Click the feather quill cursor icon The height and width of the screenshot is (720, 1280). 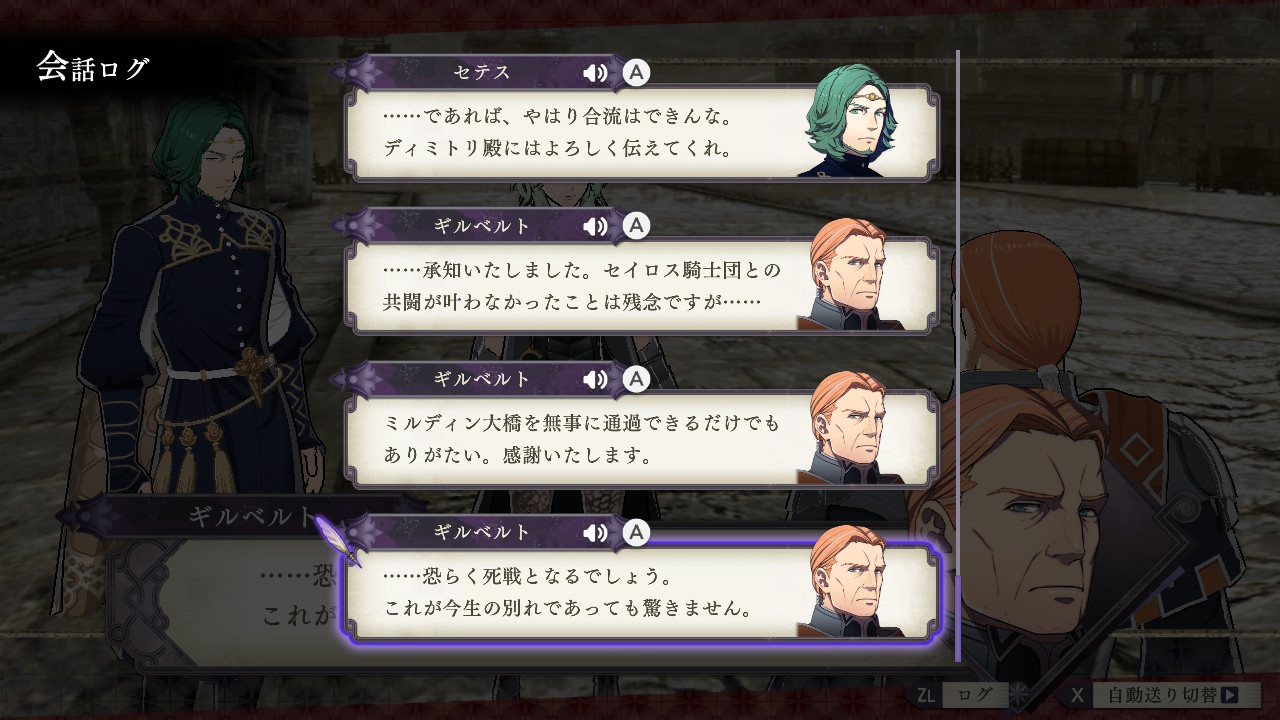(339, 540)
